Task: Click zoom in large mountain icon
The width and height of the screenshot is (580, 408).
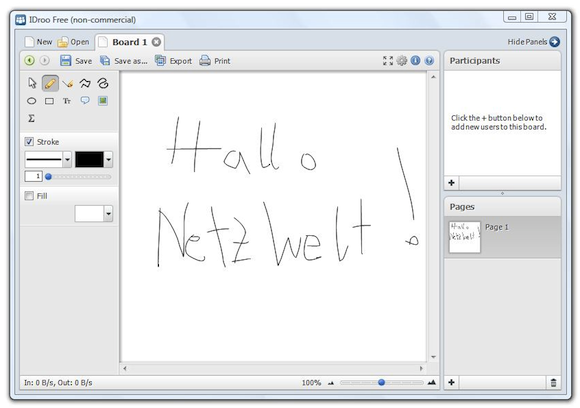Action: pyautogui.click(x=431, y=382)
